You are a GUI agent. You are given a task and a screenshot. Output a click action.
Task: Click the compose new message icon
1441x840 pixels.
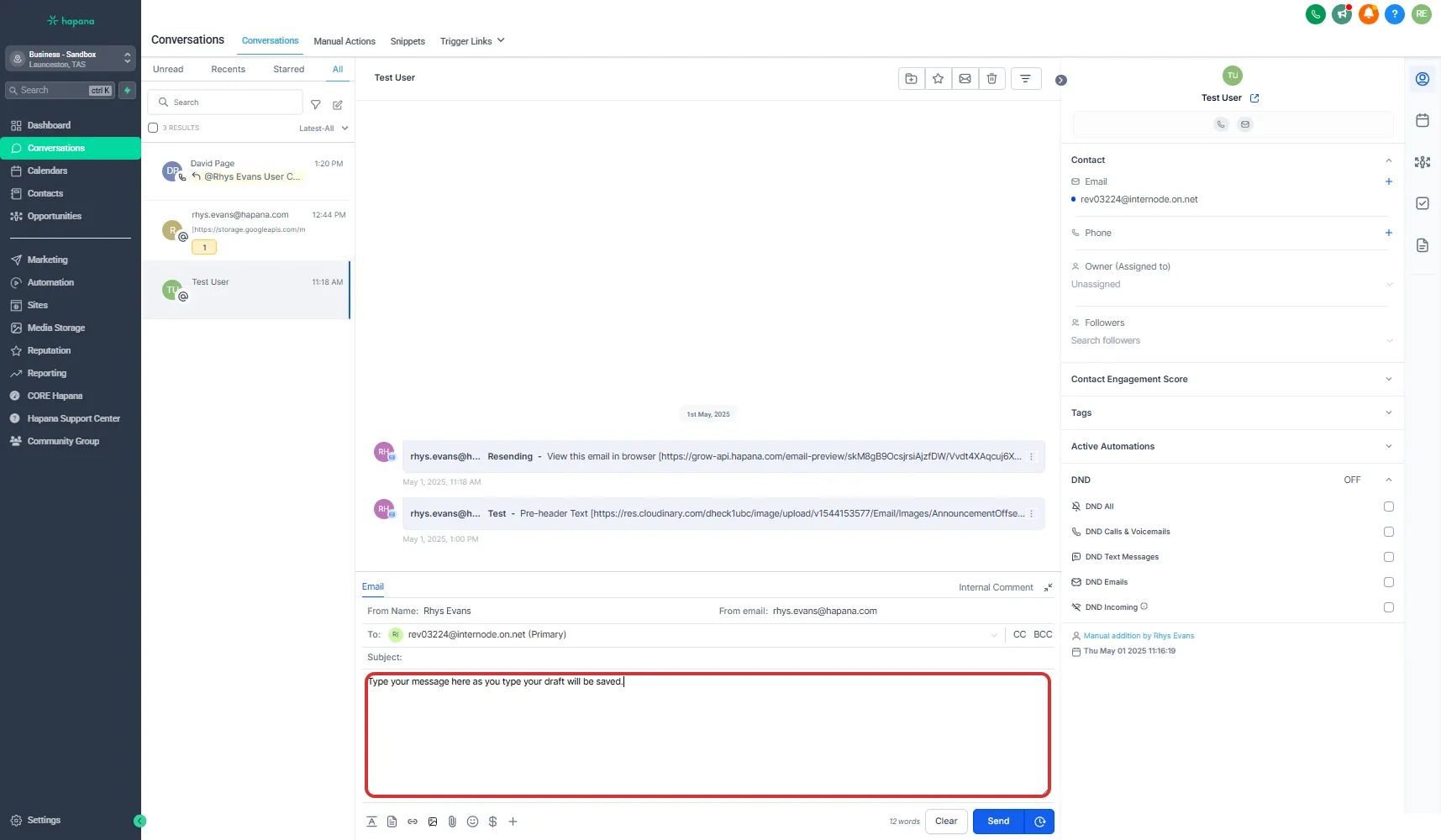(x=338, y=105)
